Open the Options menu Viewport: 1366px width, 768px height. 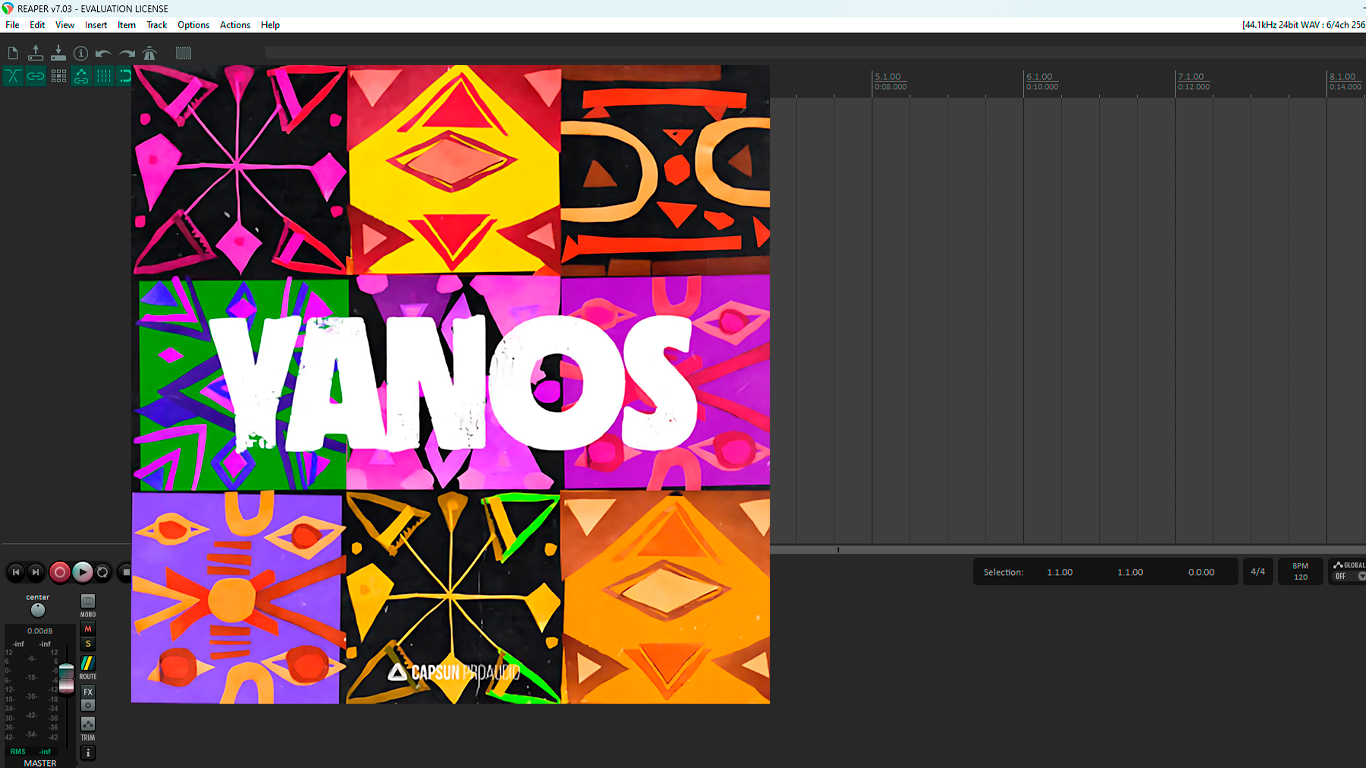coord(193,25)
